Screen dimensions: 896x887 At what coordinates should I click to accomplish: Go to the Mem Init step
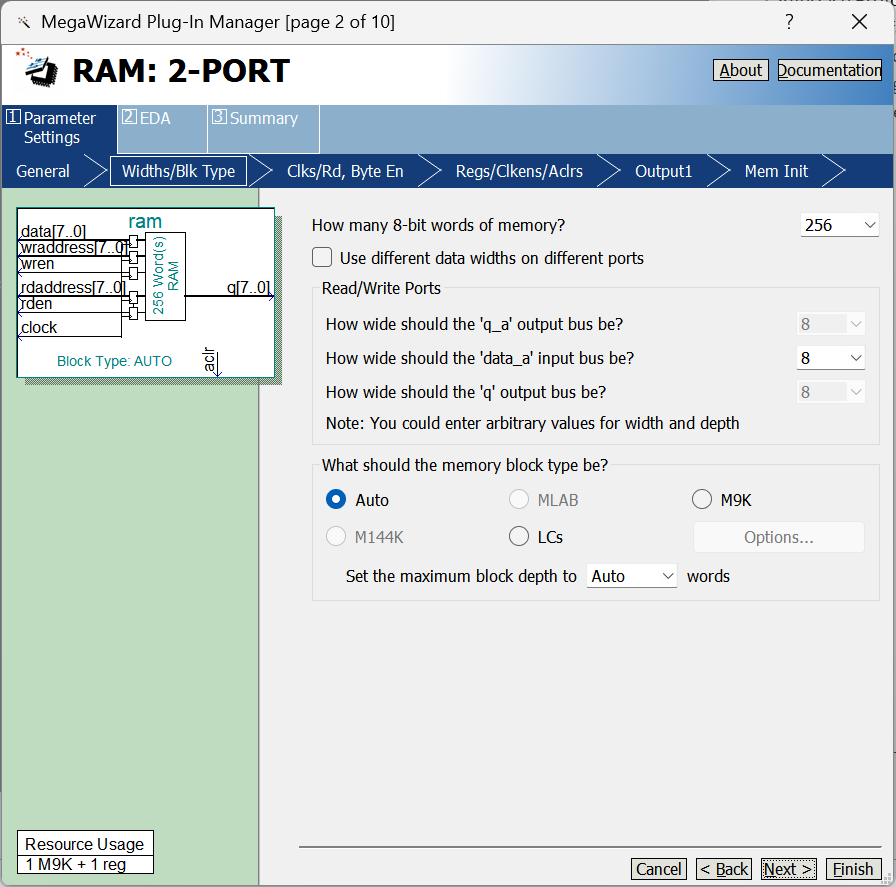tap(776, 171)
